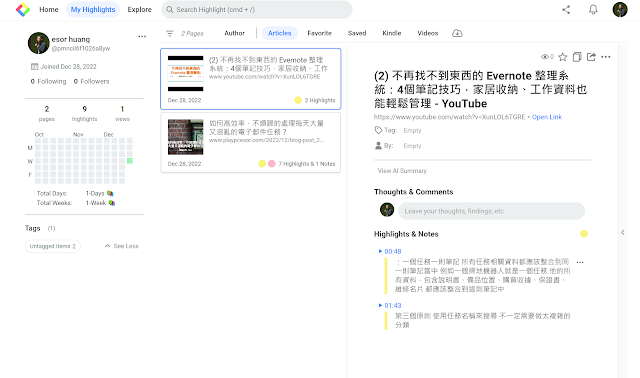The width and height of the screenshot is (640, 378).
Task: Open the Videos tab
Action: (427, 33)
